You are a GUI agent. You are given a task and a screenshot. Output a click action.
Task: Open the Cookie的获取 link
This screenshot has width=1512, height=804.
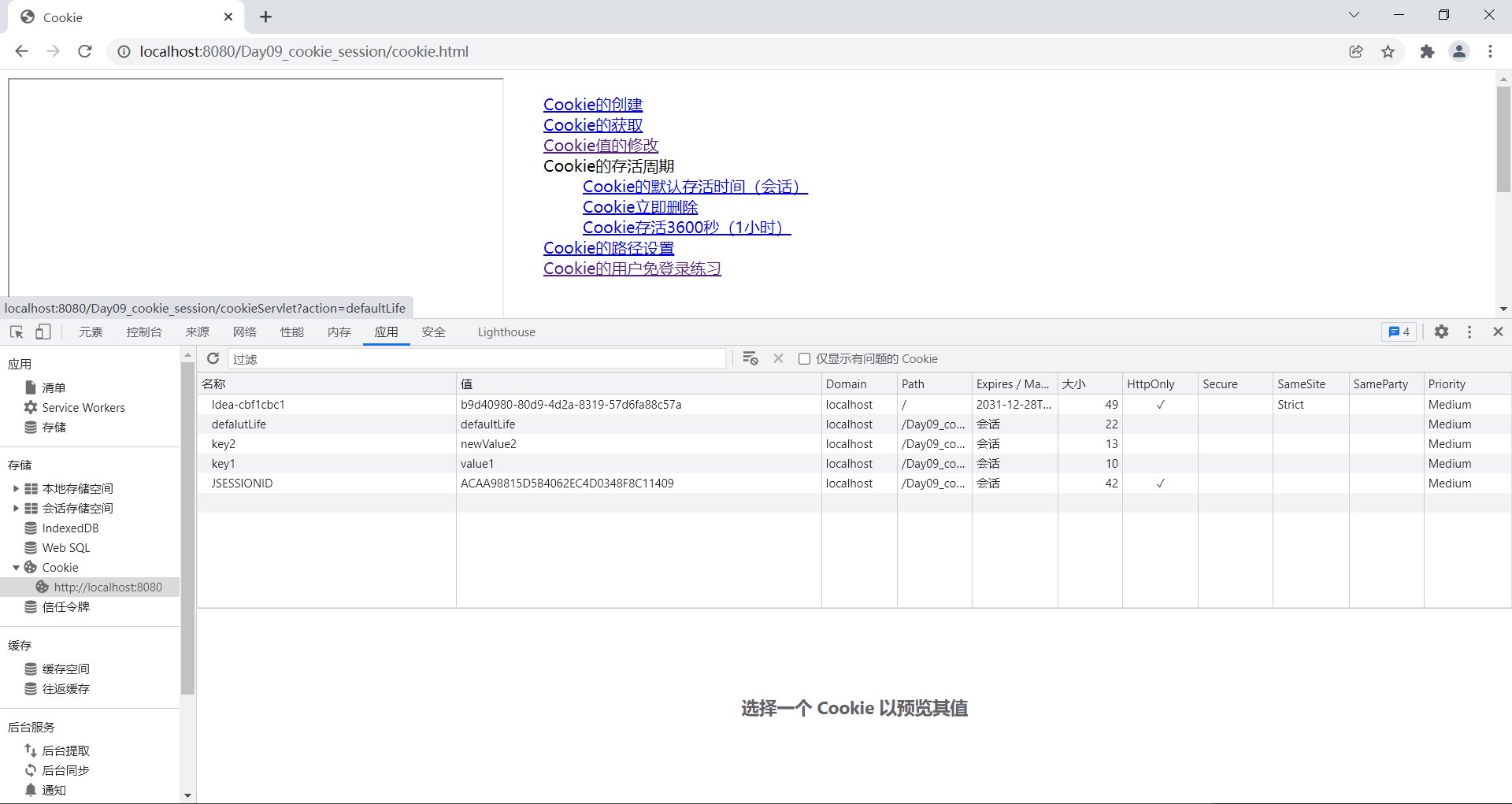tap(593, 125)
